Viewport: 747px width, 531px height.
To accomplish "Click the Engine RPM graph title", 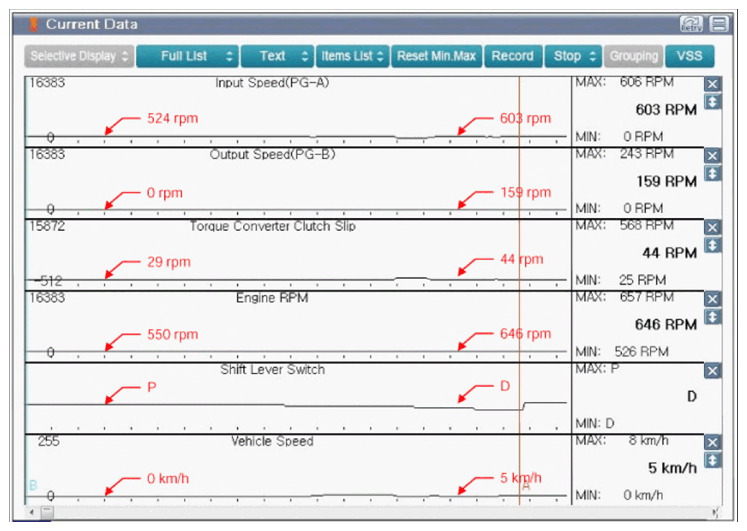I will tap(272, 298).
